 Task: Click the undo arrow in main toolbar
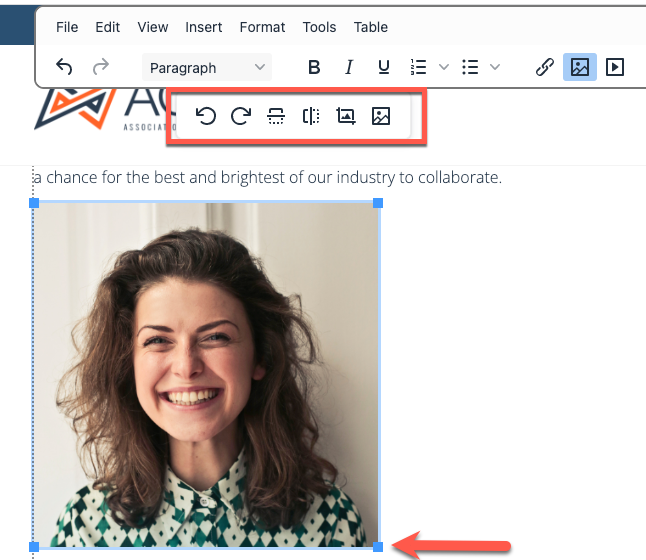64,66
